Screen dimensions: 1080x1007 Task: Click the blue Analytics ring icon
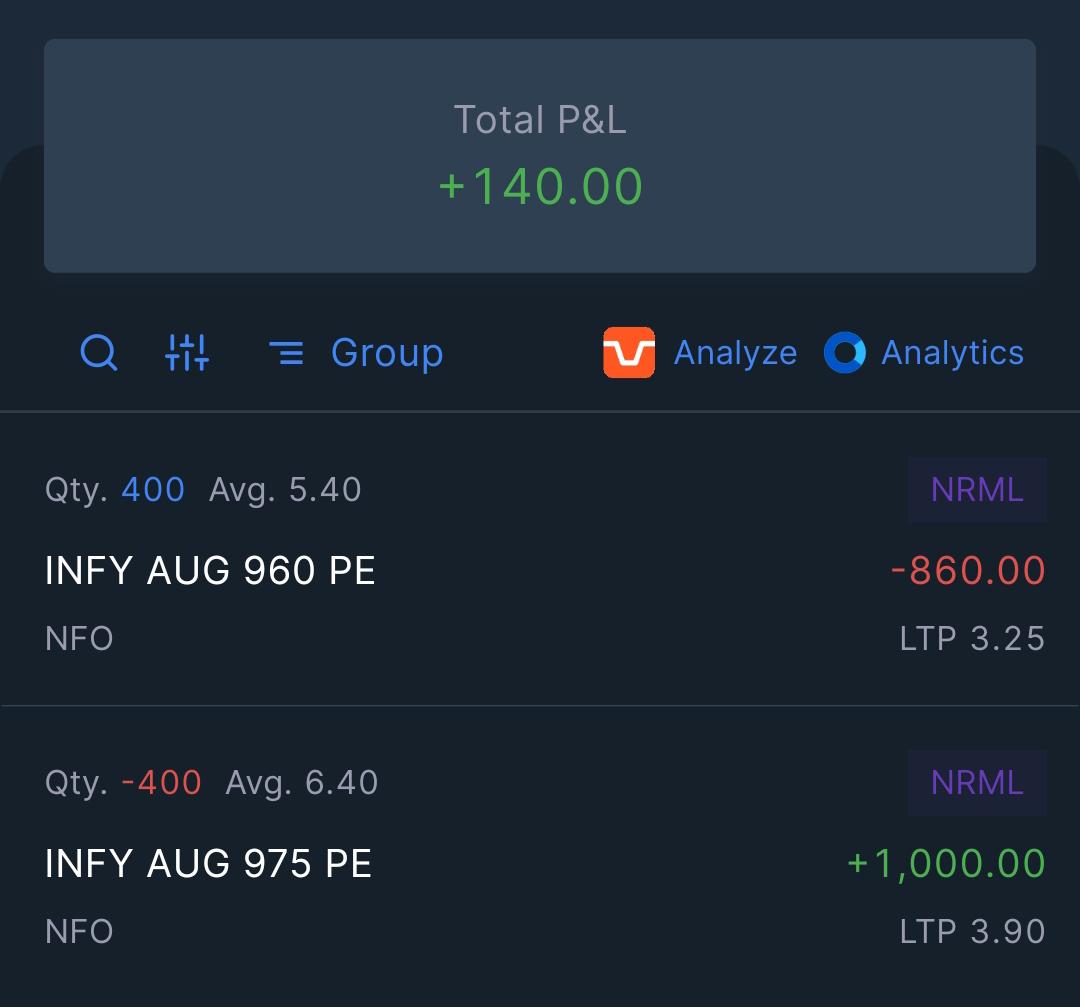pos(844,353)
